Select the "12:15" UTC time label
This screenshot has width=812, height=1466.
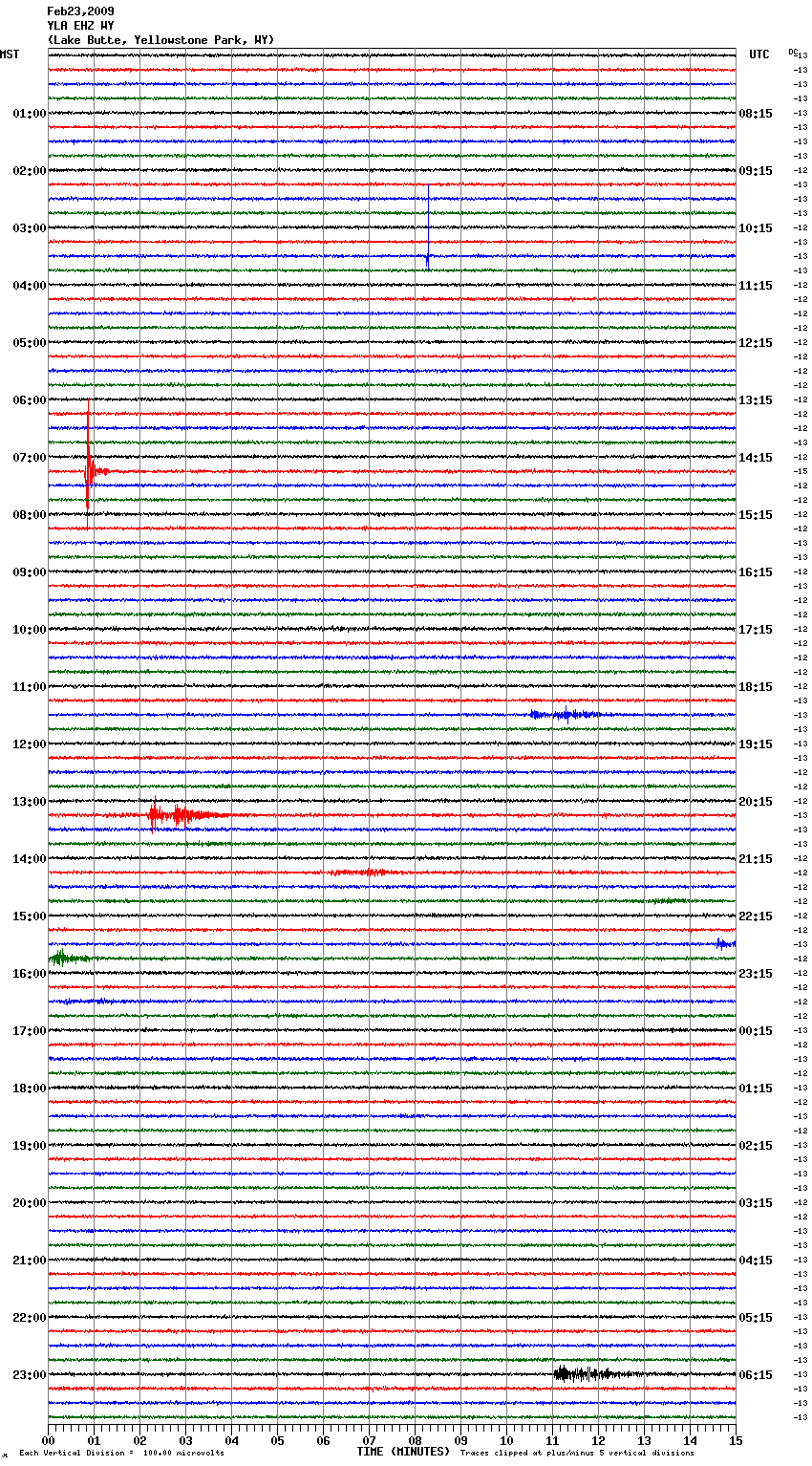coord(756,343)
